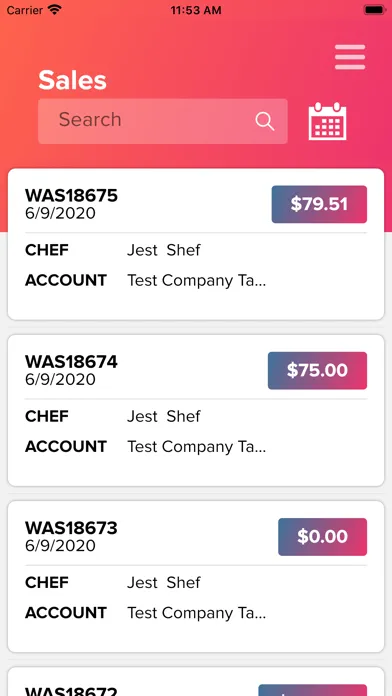This screenshot has width=392, height=696.
Task: Select sale WAS18675 order number
Action: [71, 195]
